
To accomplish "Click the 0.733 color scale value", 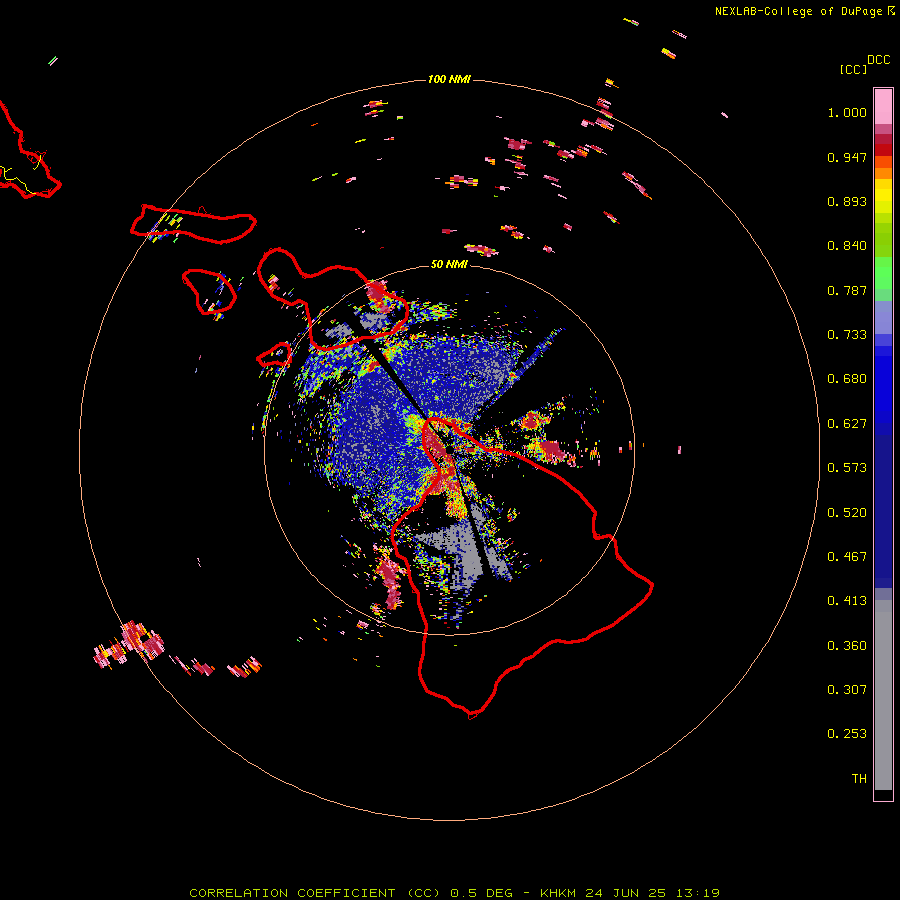I will (847, 335).
